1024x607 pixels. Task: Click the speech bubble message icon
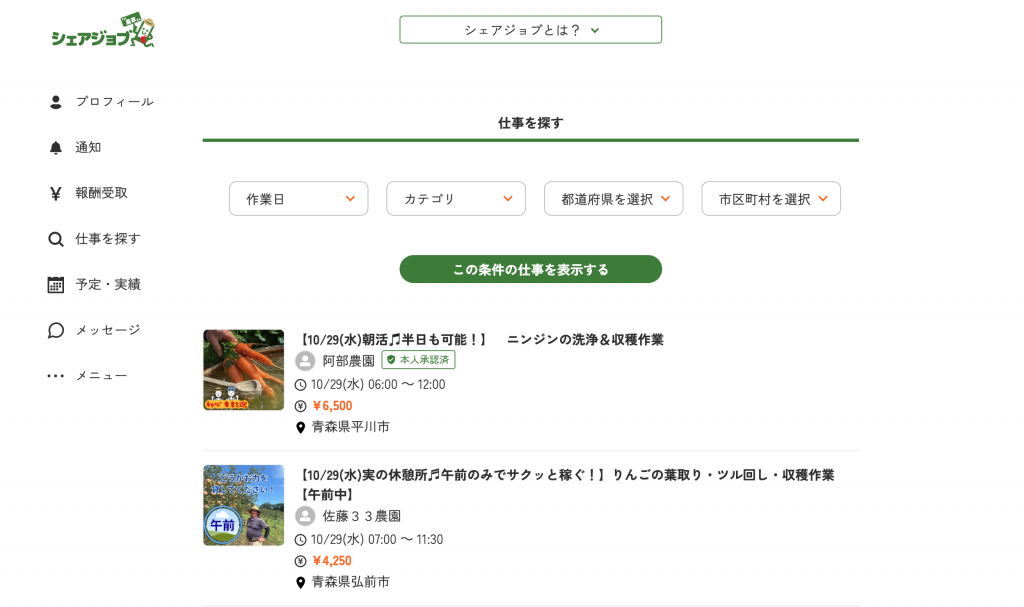(56, 330)
